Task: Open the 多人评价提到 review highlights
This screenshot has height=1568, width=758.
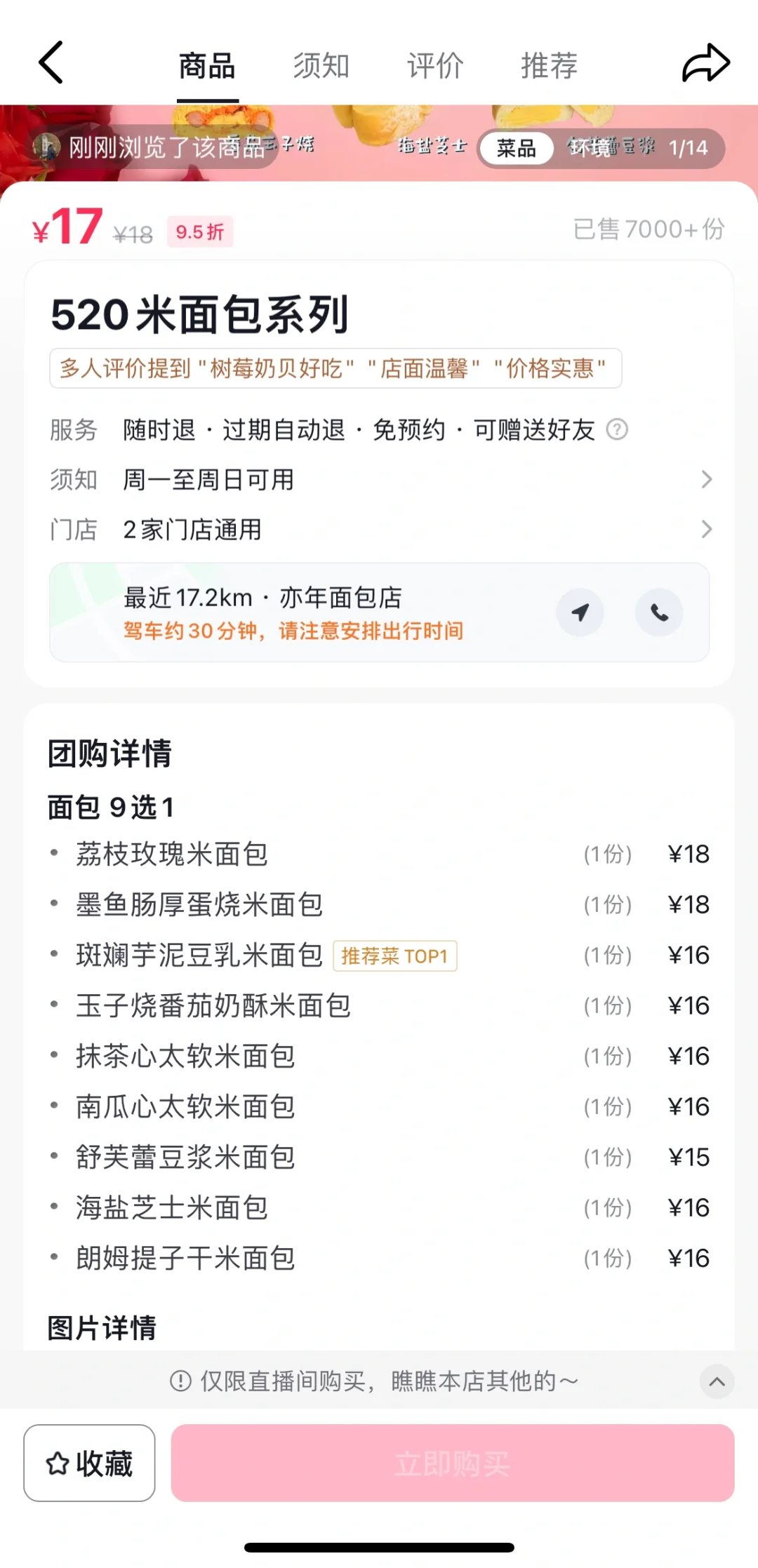Action: [x=335, y=368]
